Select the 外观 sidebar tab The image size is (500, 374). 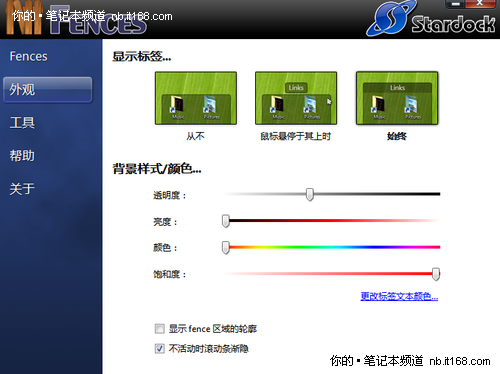(48, 89)
